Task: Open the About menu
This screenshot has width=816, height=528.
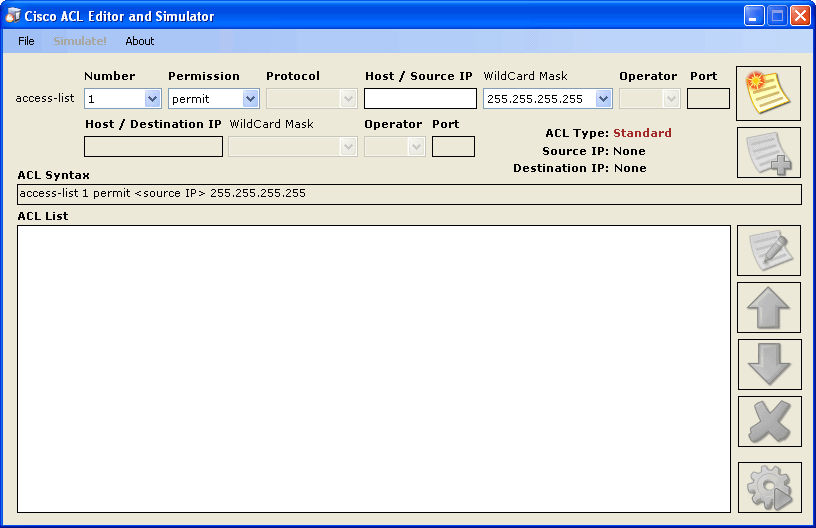Action: click(140, 41)
